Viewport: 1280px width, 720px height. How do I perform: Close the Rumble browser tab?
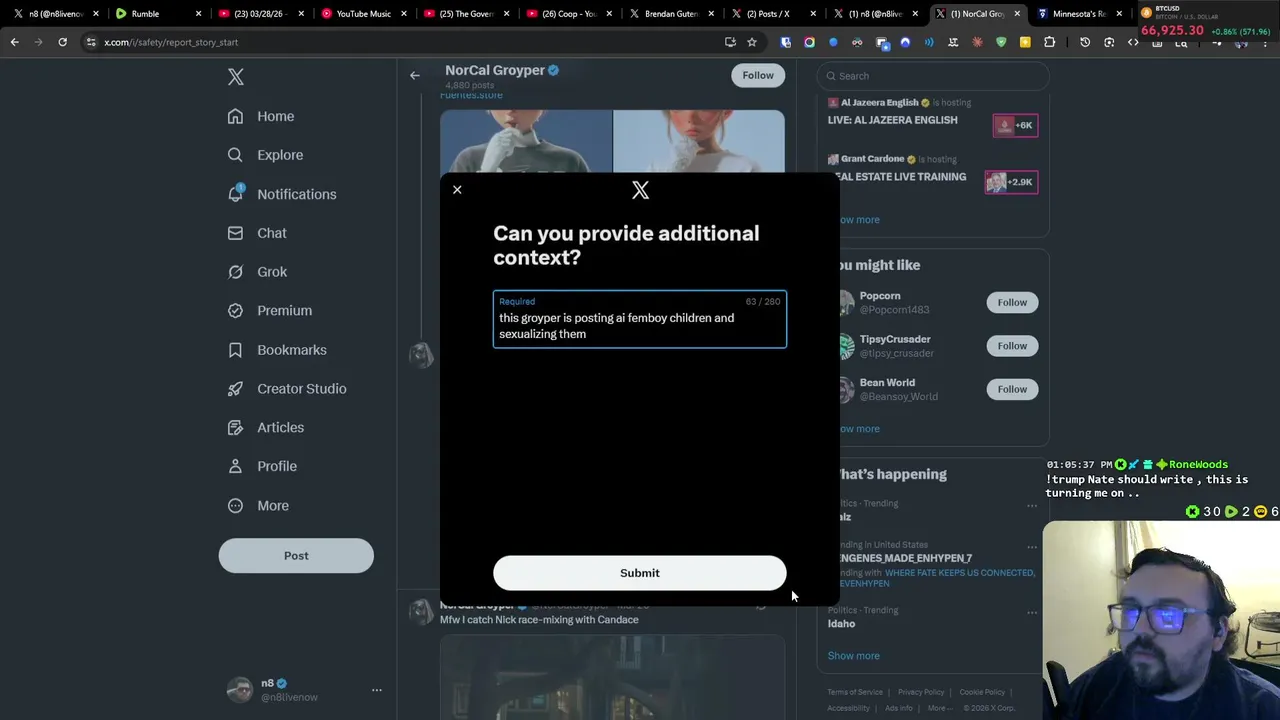tap(198, 14)
